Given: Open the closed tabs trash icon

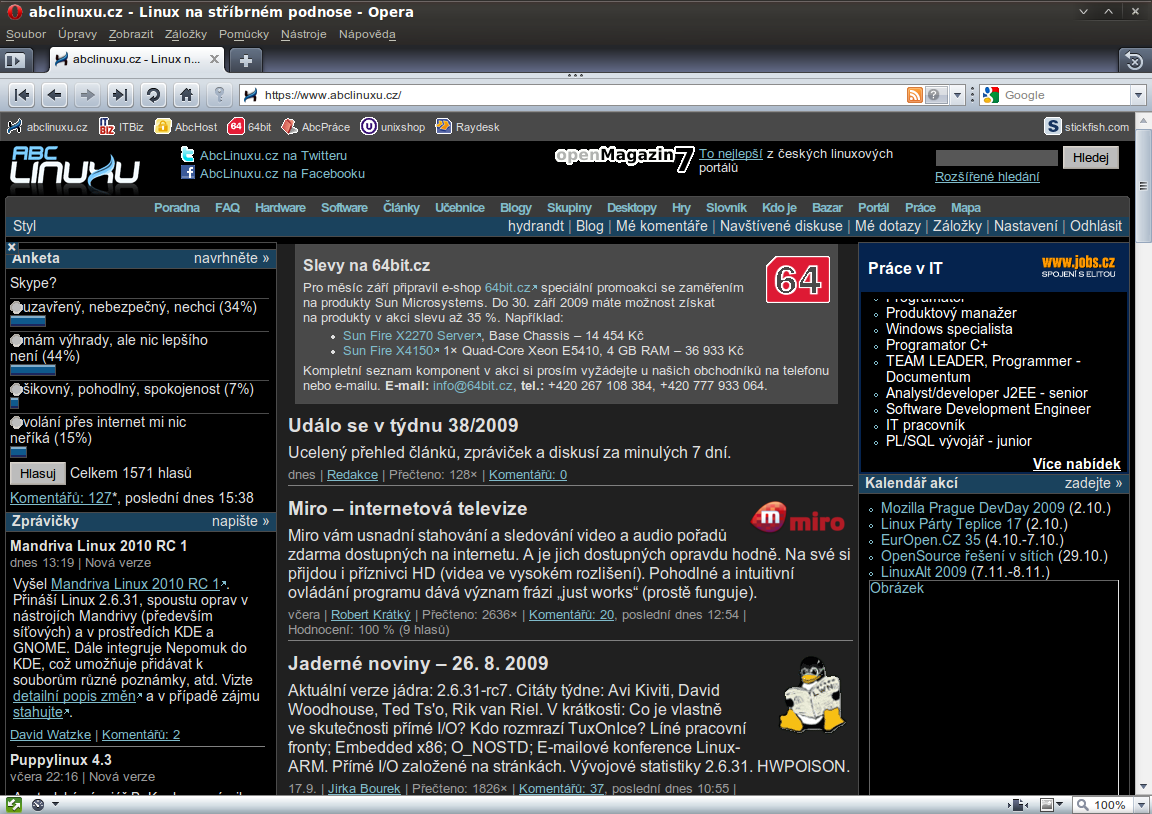Looking at the screenshot, I should pyautogui.click(x=1134, y=61).
